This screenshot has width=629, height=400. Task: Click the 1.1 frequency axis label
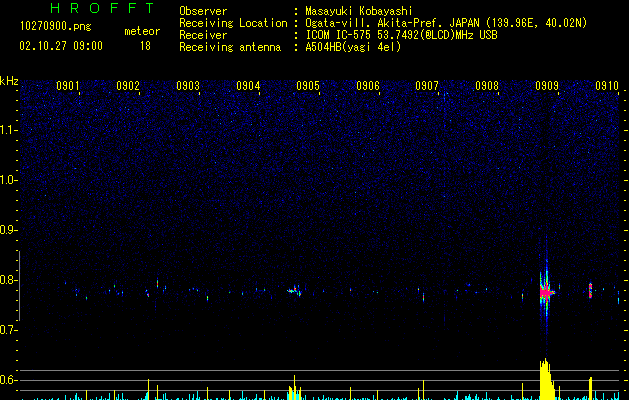pyautogui.click(x=8, y=130)
